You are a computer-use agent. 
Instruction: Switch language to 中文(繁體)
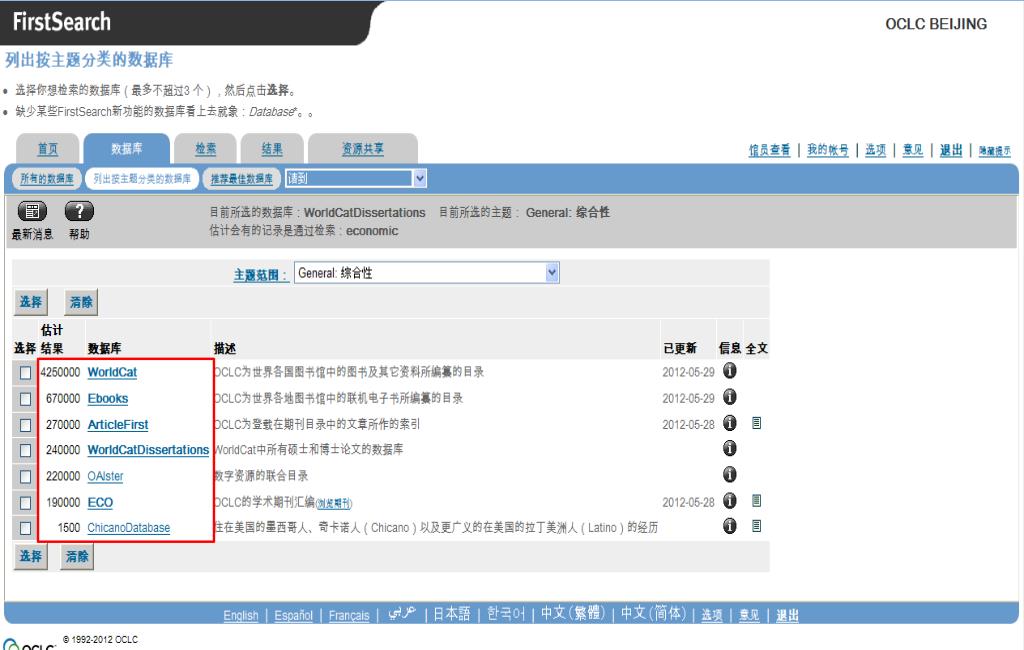(x=573, y=613)
